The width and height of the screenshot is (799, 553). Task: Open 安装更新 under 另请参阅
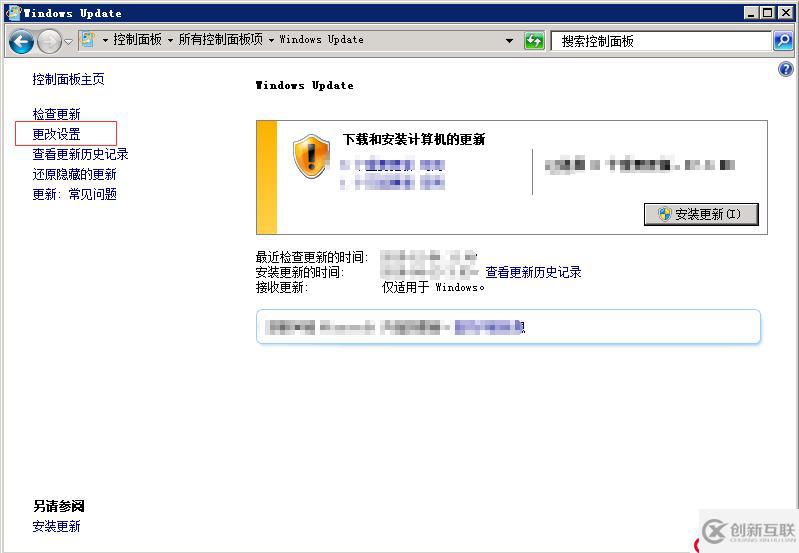click(57, 526)
